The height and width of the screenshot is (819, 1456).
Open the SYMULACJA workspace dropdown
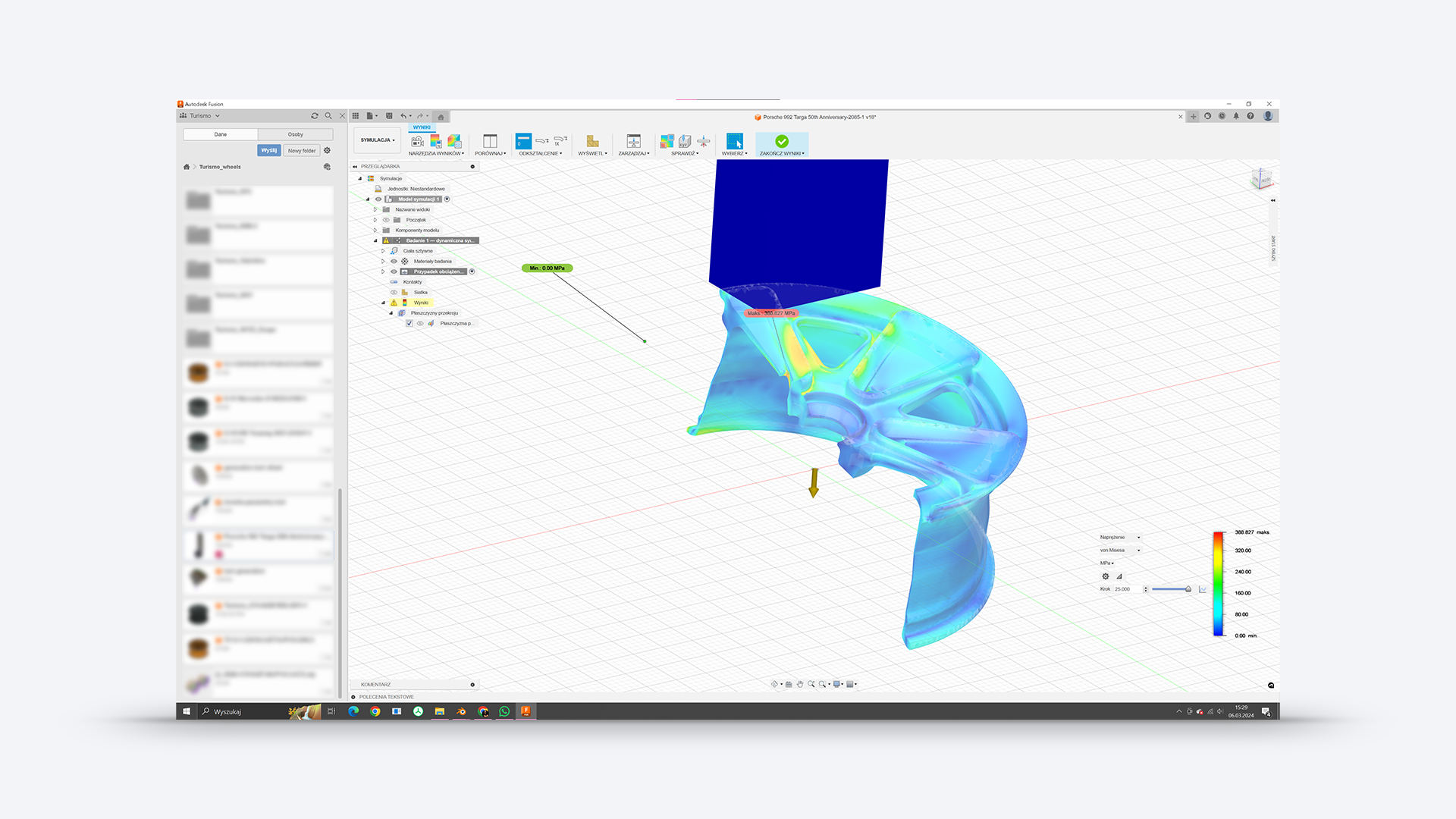click(x=377, y=140)
